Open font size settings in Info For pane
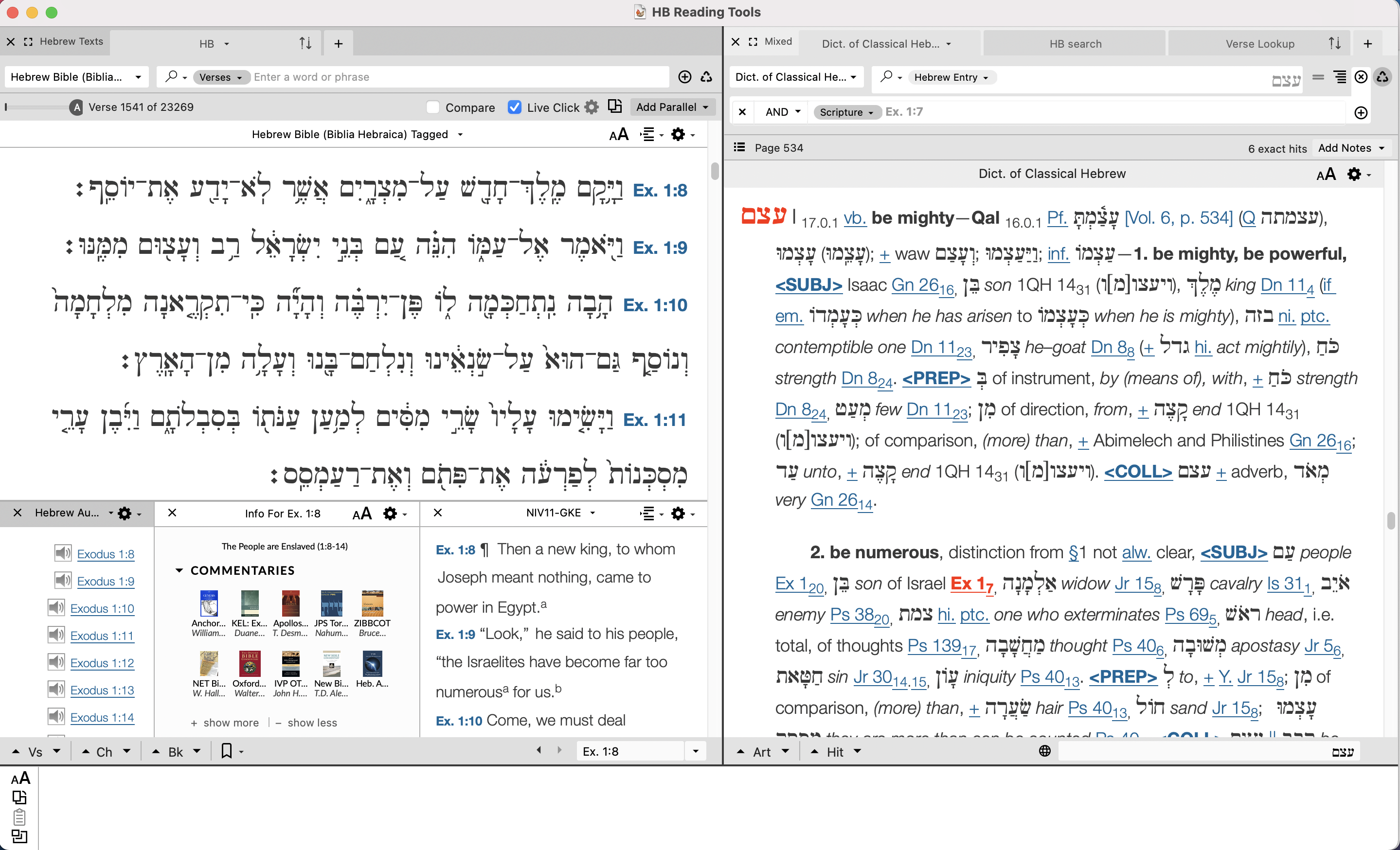 (362, 514)
